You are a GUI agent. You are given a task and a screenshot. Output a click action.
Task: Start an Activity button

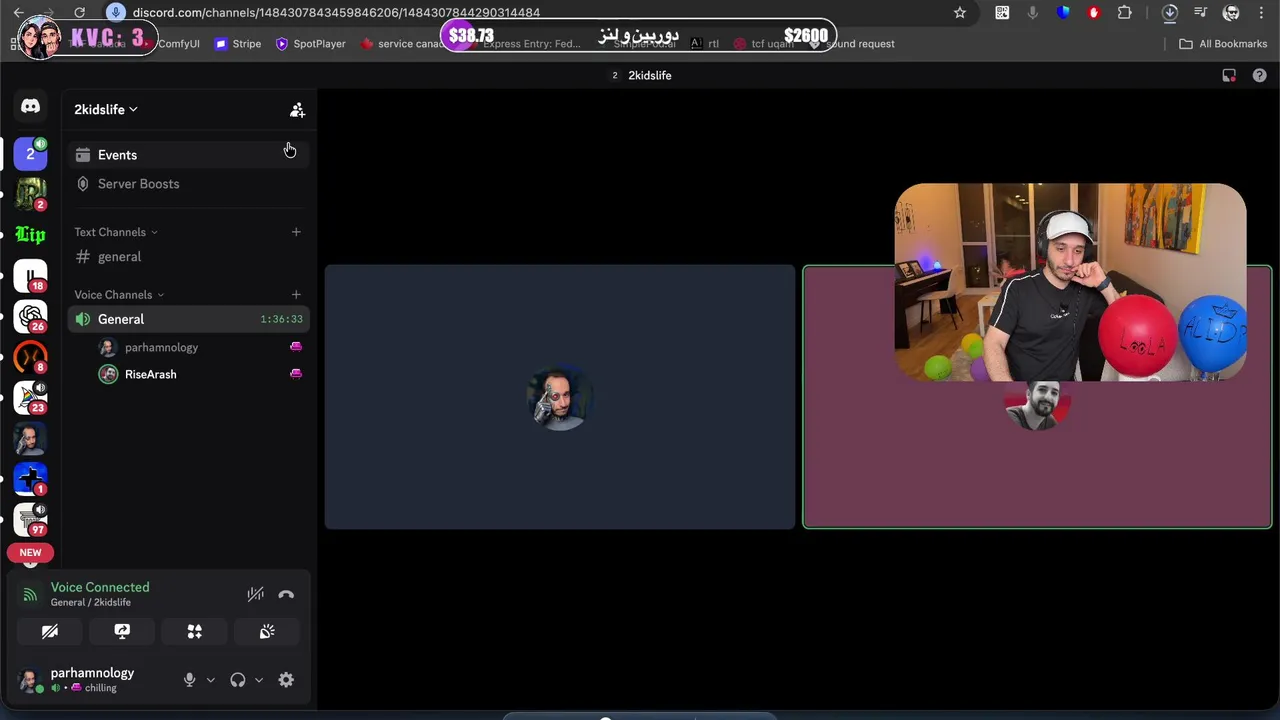pos(194,632)
